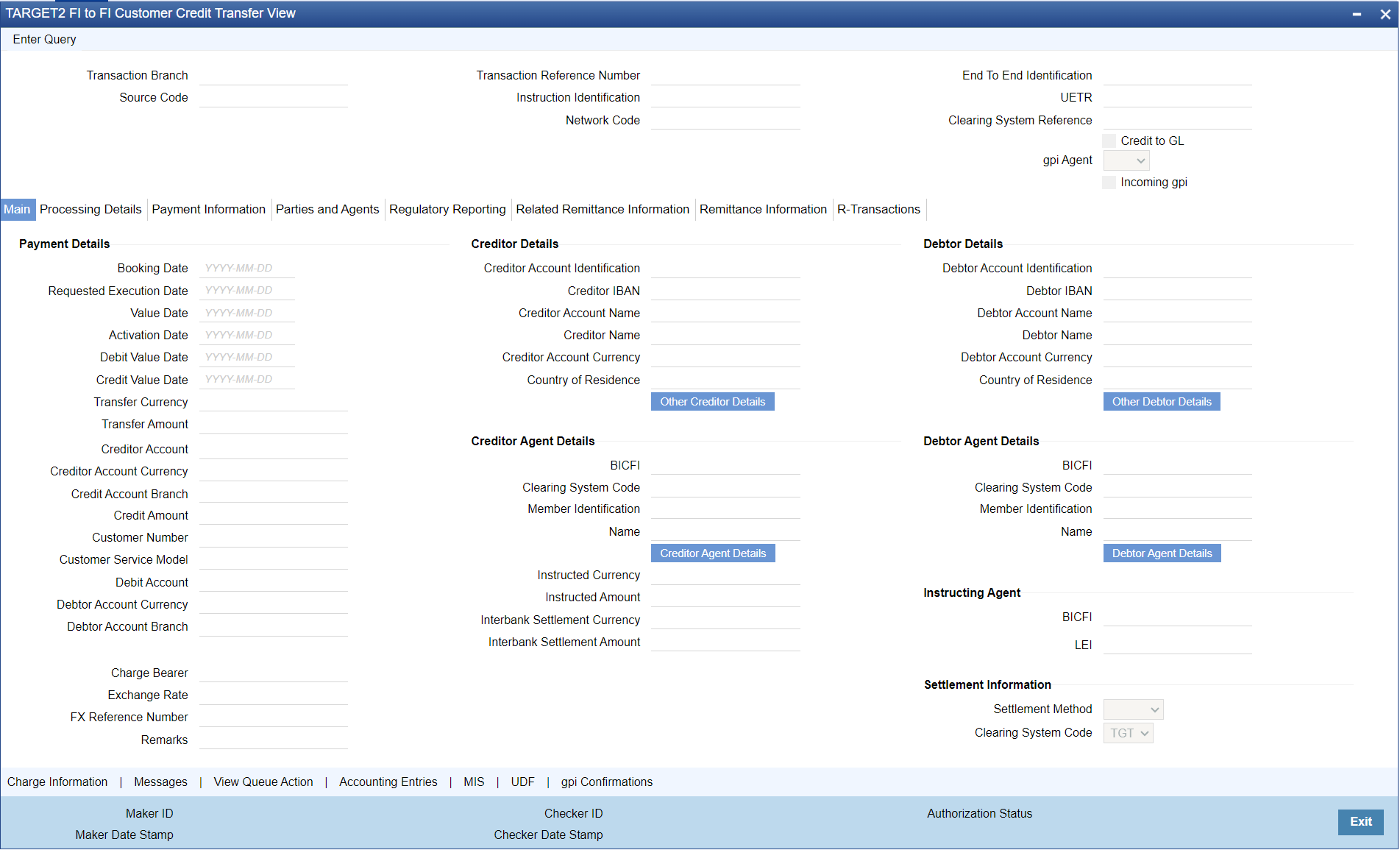Focus the Charge Bearer field
Image resolution: width=1400 pixels, height=850 pixels.
coord(274,673)
